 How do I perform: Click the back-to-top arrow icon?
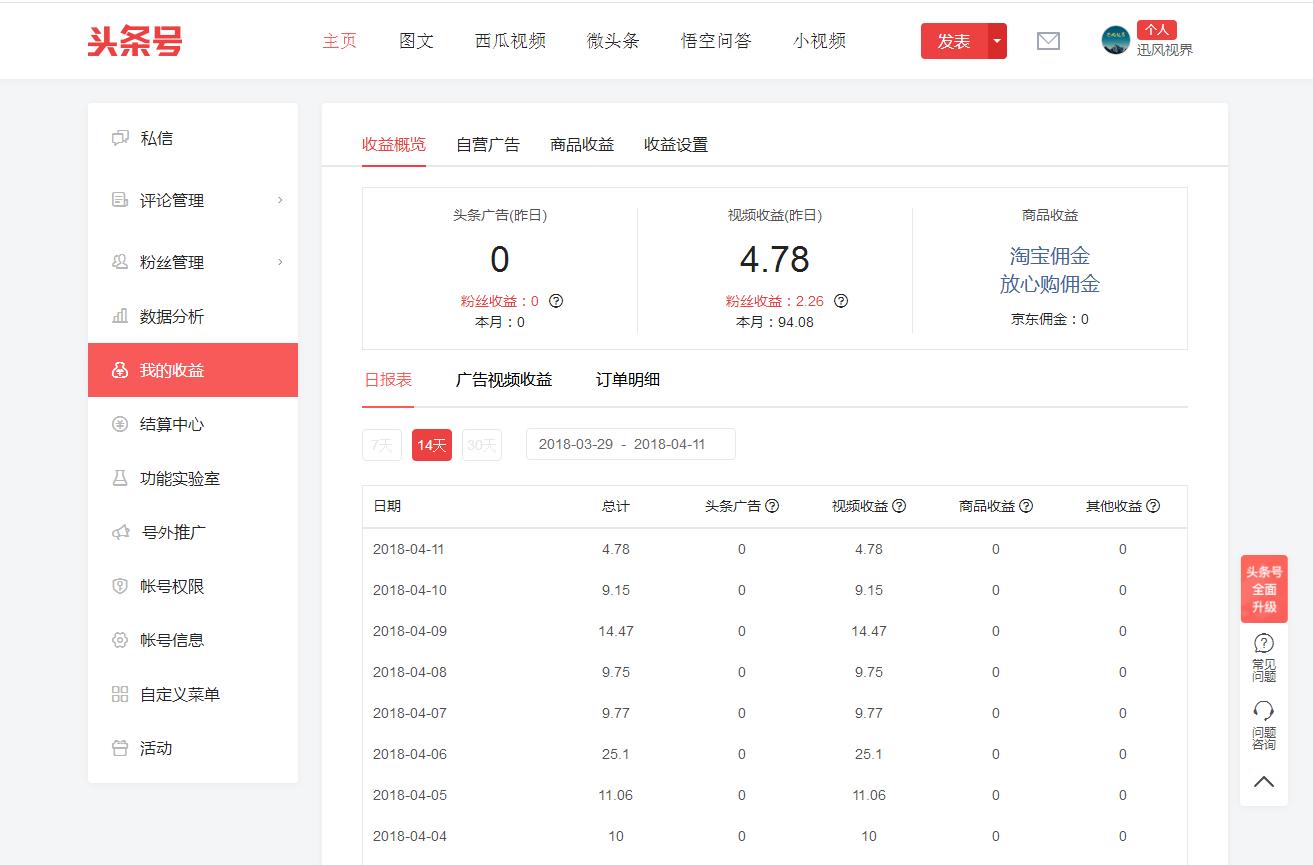(x=1264, y=782)
